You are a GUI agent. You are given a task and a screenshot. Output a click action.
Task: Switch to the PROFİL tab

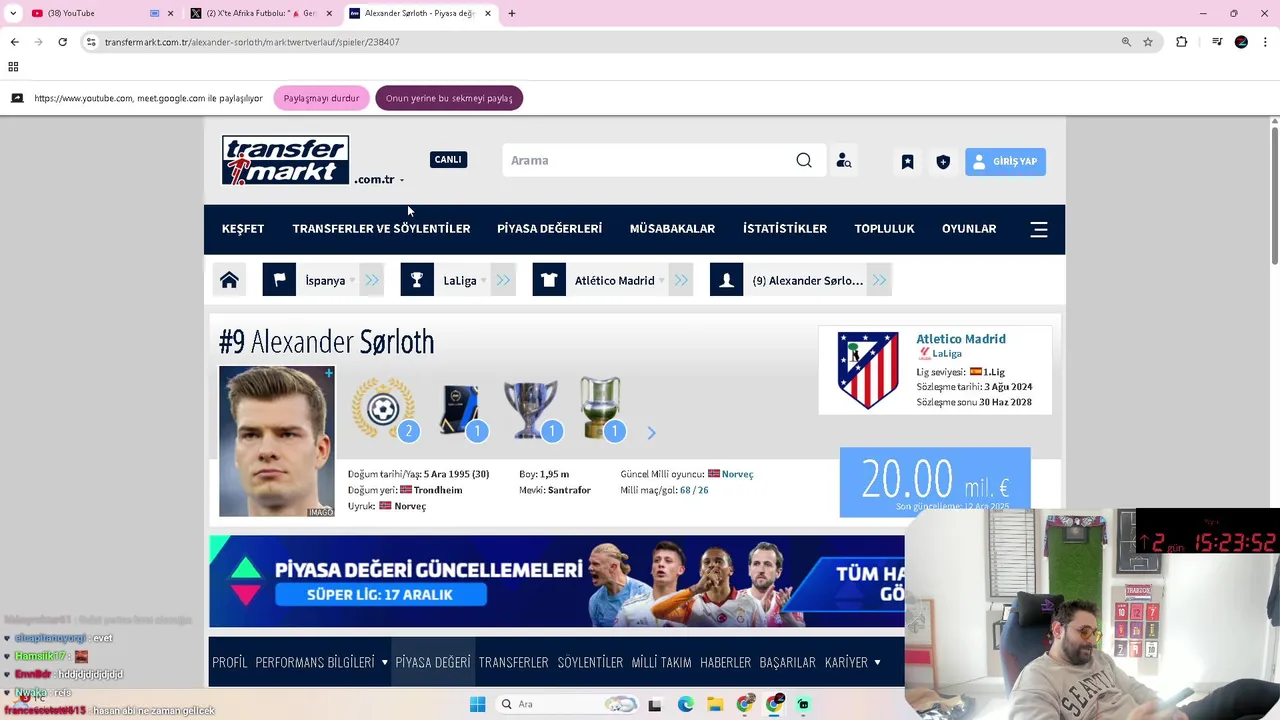pyautogui.click(x=229, y=662)
